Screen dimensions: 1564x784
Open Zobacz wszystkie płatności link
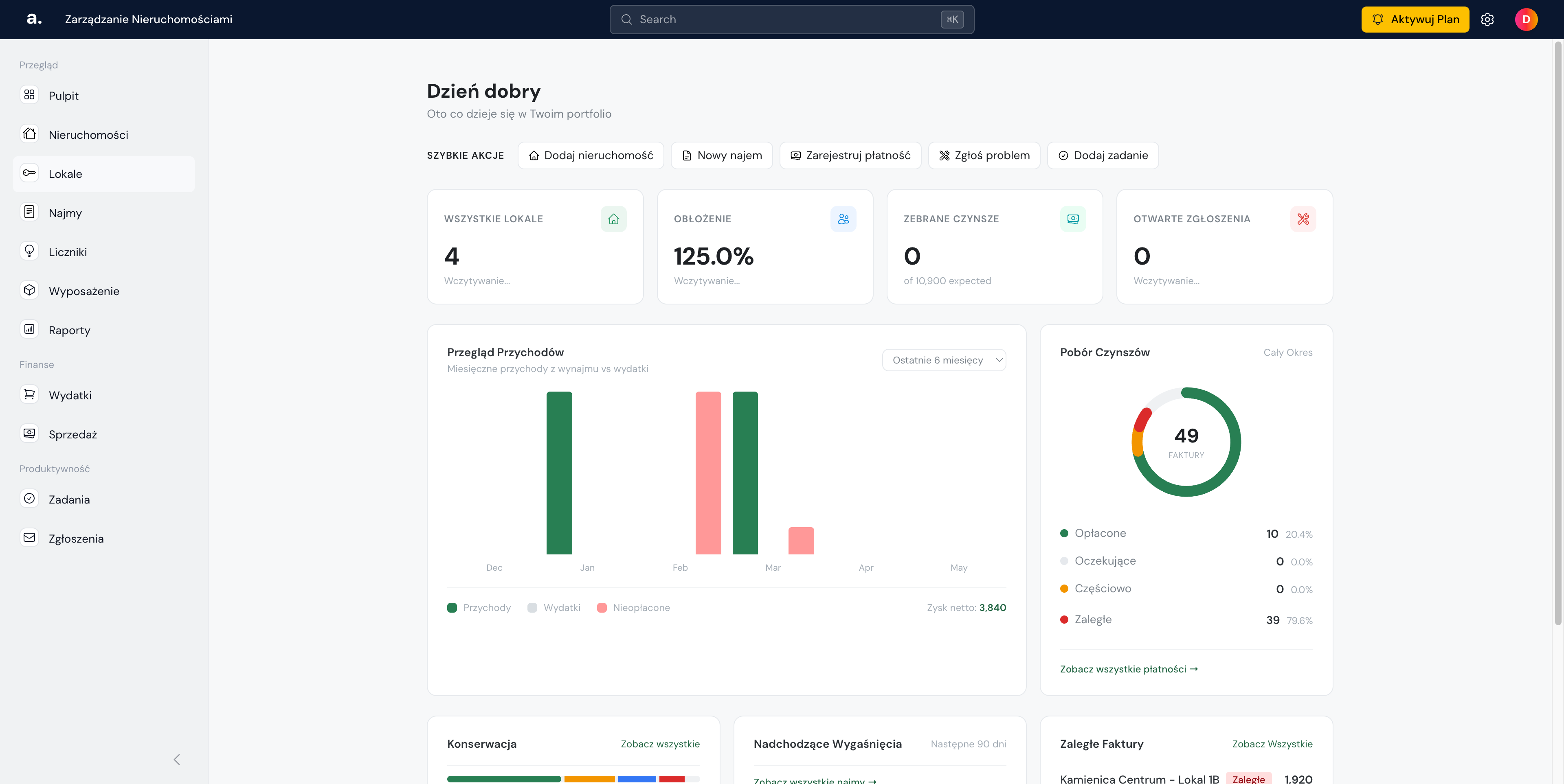(1129, 669)
